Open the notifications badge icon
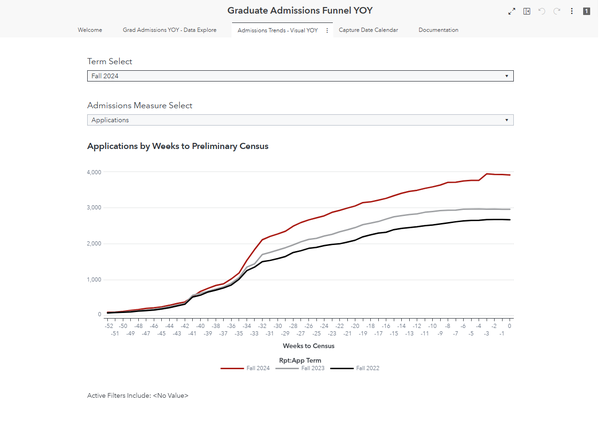Viewport: 600px width, 424px height. pos(586,11)
